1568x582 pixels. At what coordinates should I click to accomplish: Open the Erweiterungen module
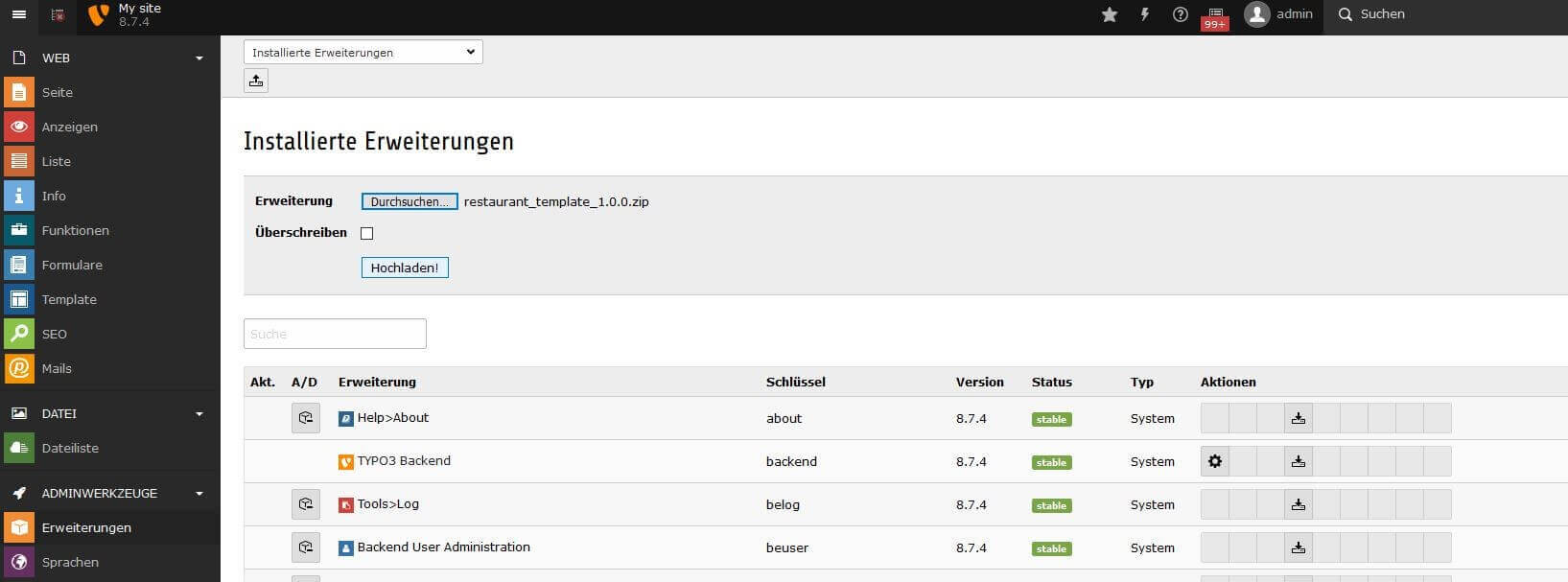coord(110,527)
